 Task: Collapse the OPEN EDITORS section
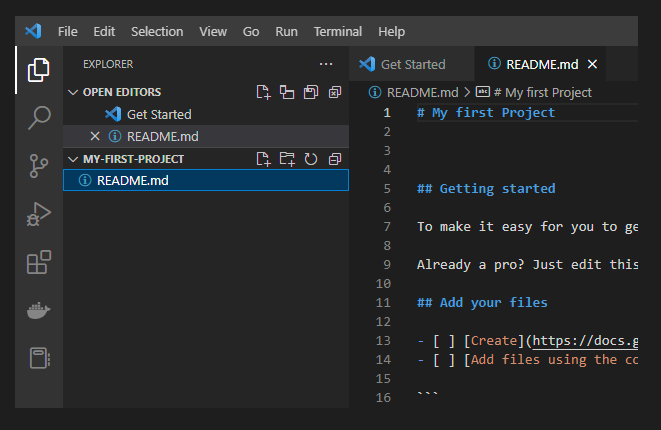click(73, 92)
